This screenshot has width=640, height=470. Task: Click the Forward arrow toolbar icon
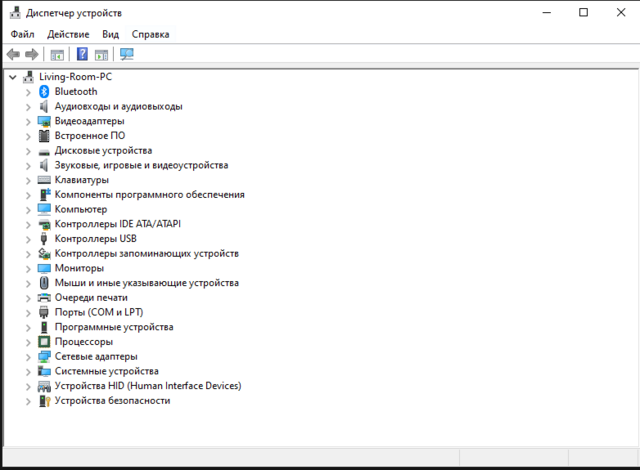click(x=31, y=54)
